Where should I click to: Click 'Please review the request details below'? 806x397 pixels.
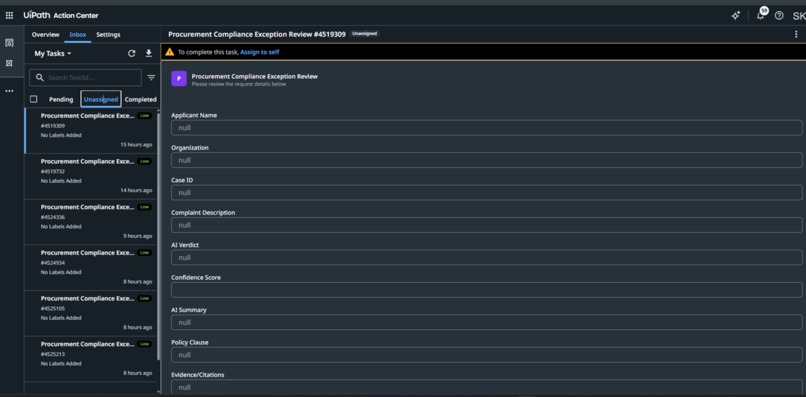pyautogui.click(x=239, y=84)
